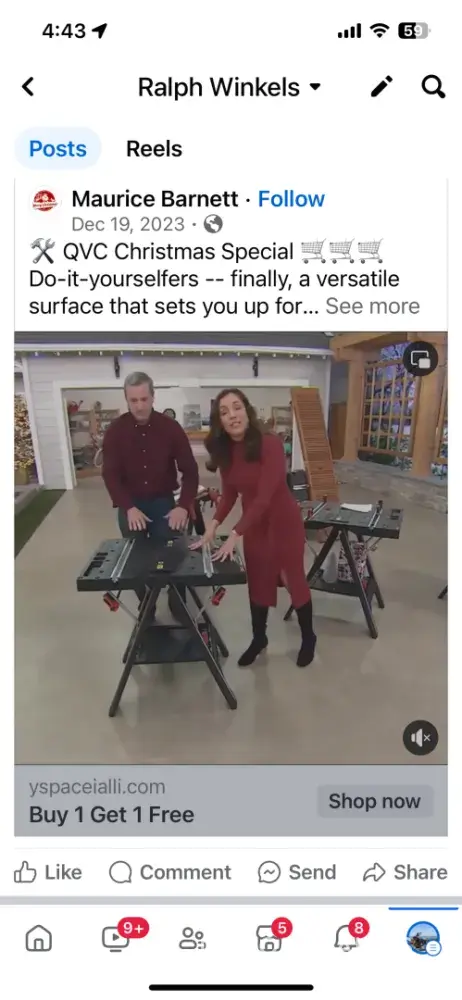
Task: Unmute the video sound
Action: tap(421, 738)
